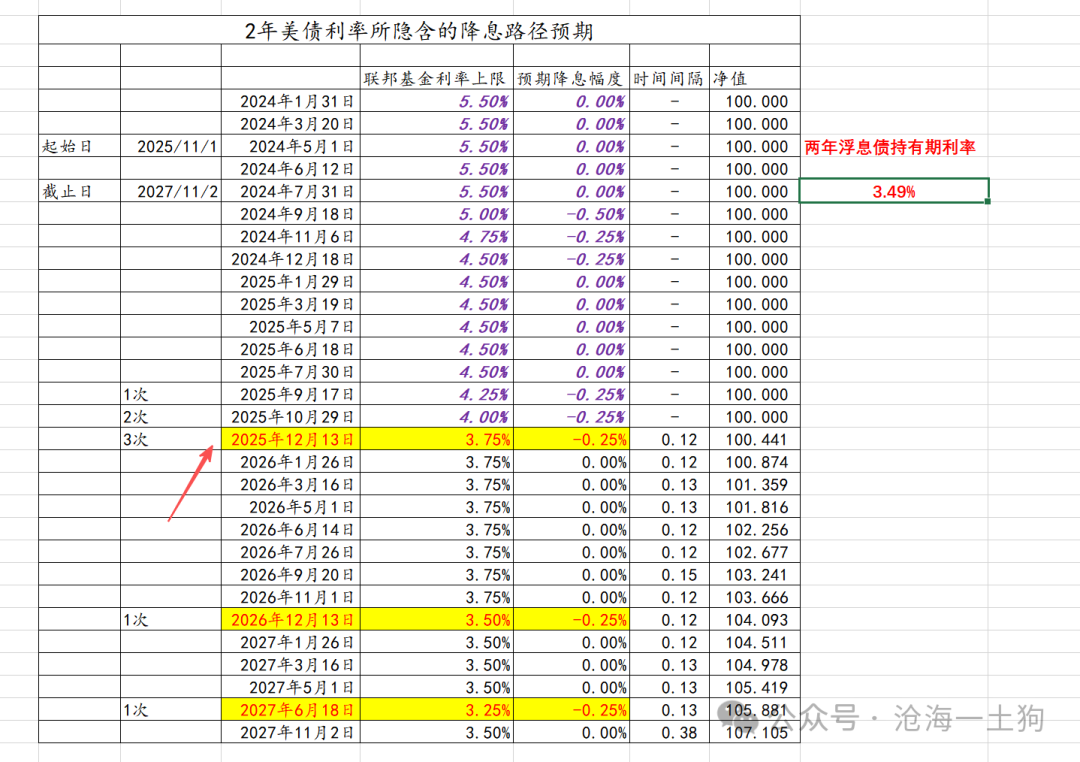1080x762 pixels.
Task: Select the final net value 107.105
Action: (x=756, y=733)
